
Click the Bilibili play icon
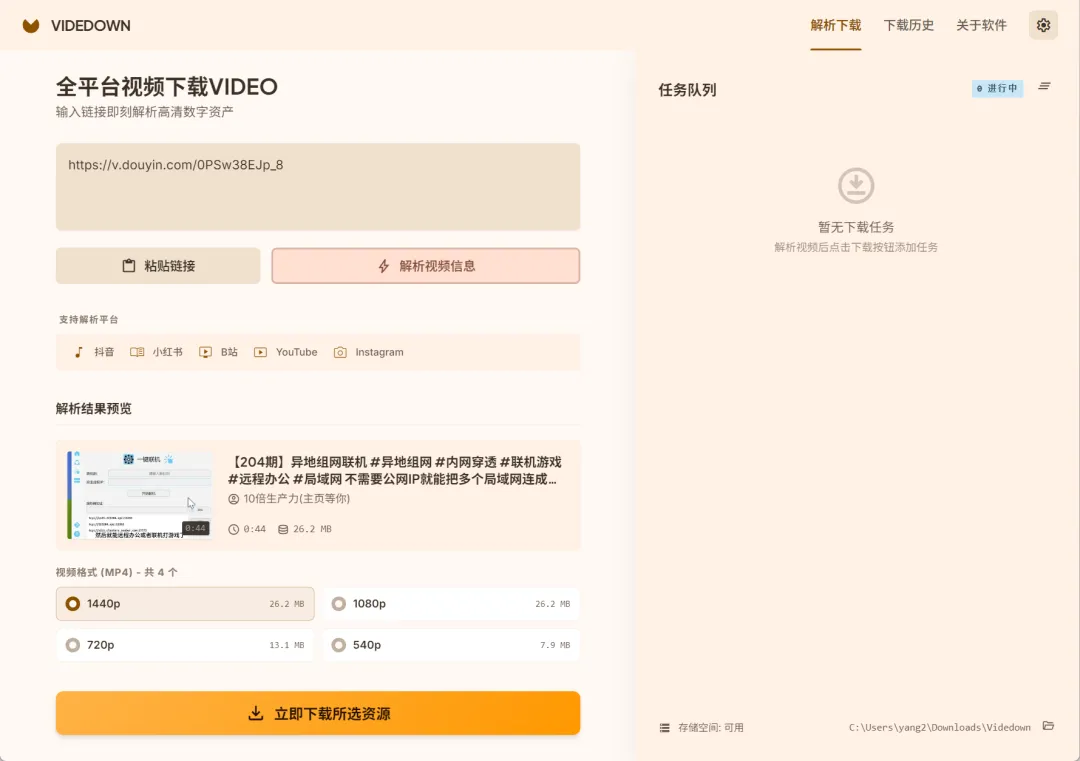coord(205,352)
